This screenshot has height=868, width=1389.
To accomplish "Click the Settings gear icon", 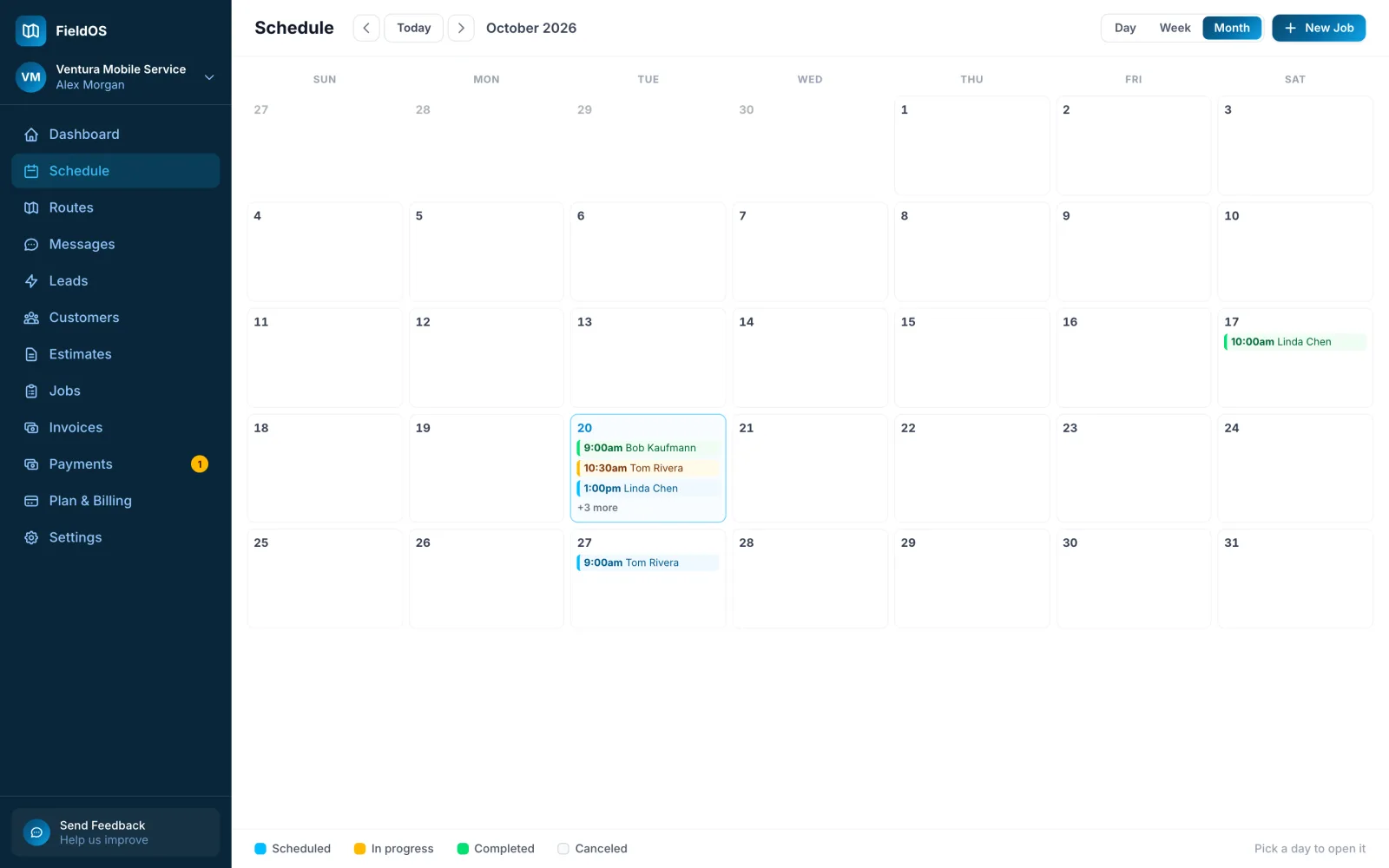I will pyautogui.click(x=31, y=537).
